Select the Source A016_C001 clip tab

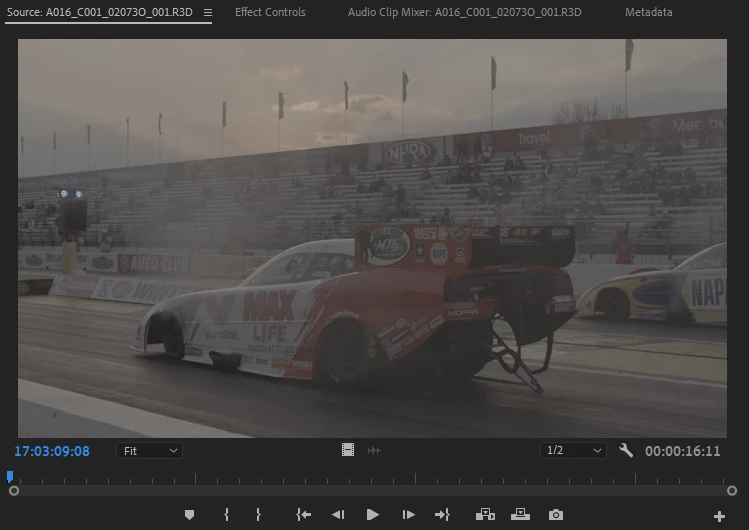[99, 12]
